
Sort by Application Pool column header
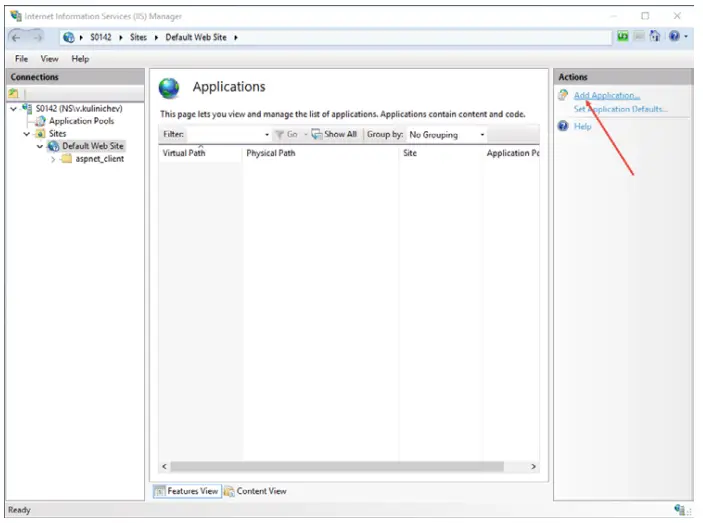tap(512, 153)
